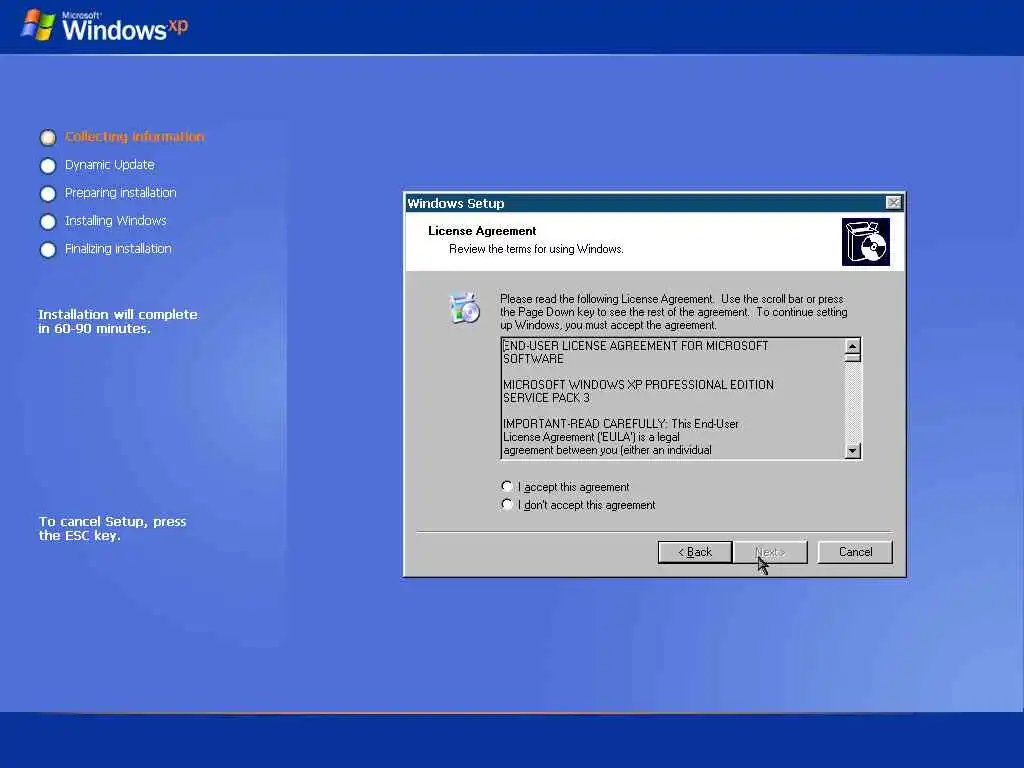
Task: Click "To cancel Setup, press the ESC key." text
Action: coord(112,528)
